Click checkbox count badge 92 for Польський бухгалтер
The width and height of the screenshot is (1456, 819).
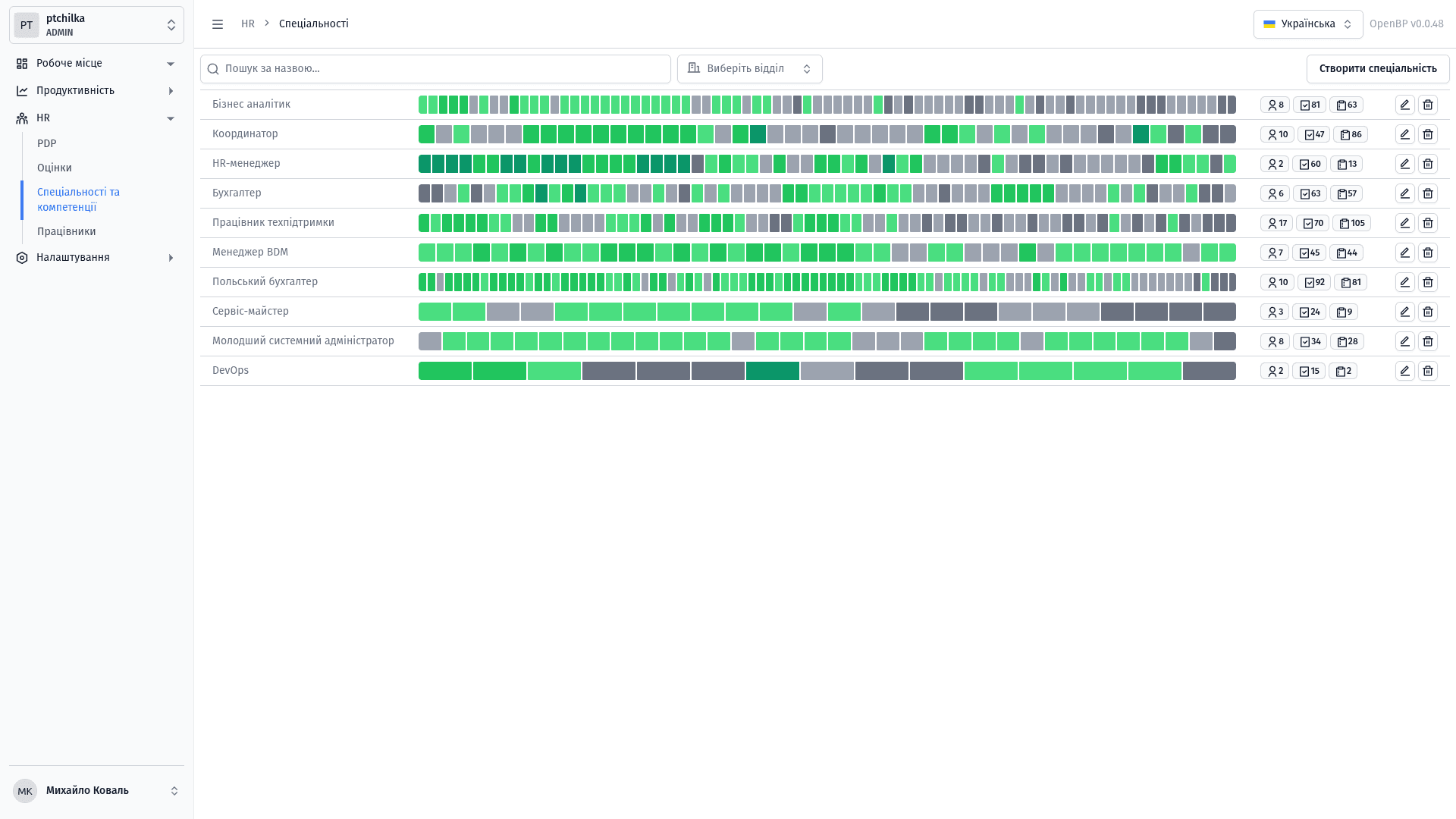click(x=1313, y=282)
